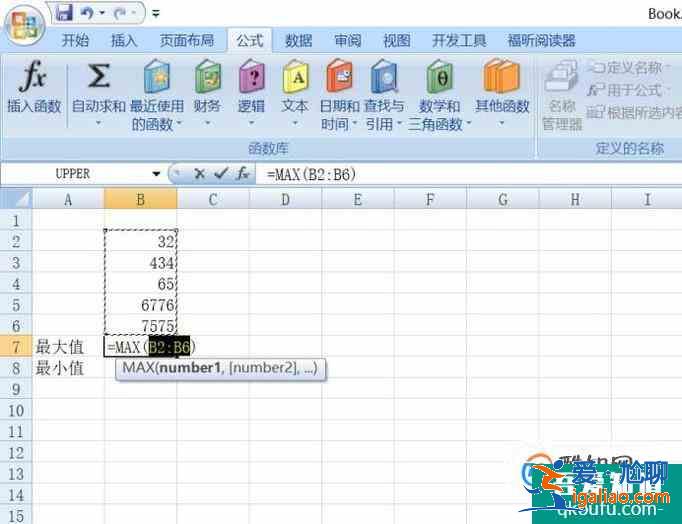Select row 7 header

(x=16, y=347)
